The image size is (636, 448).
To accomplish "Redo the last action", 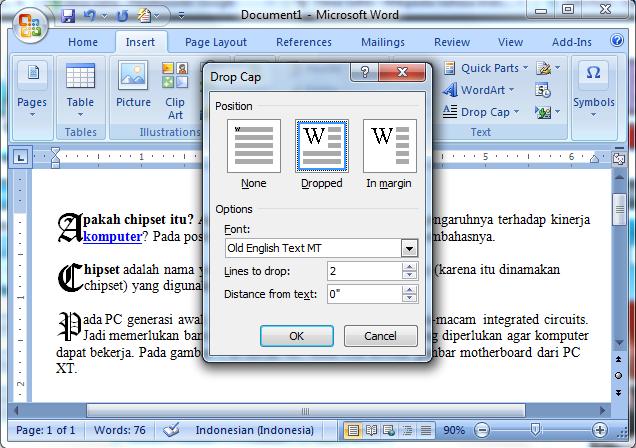I will pos(122,16).
